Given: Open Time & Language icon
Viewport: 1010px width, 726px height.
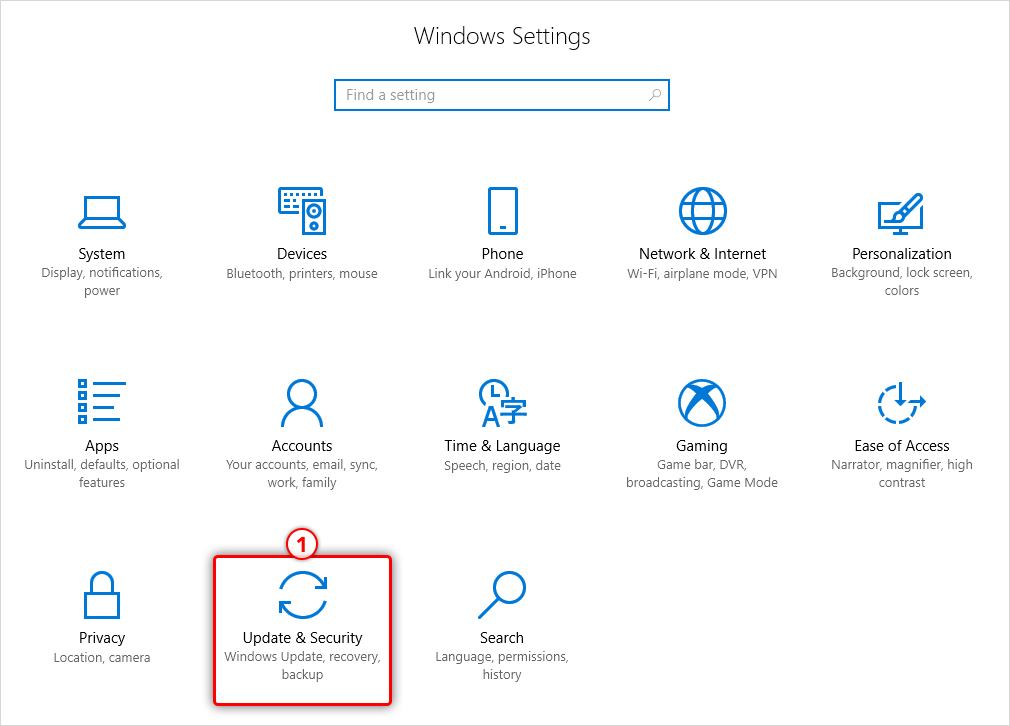Looking at the screenshot, I should (x=502, y=403).
